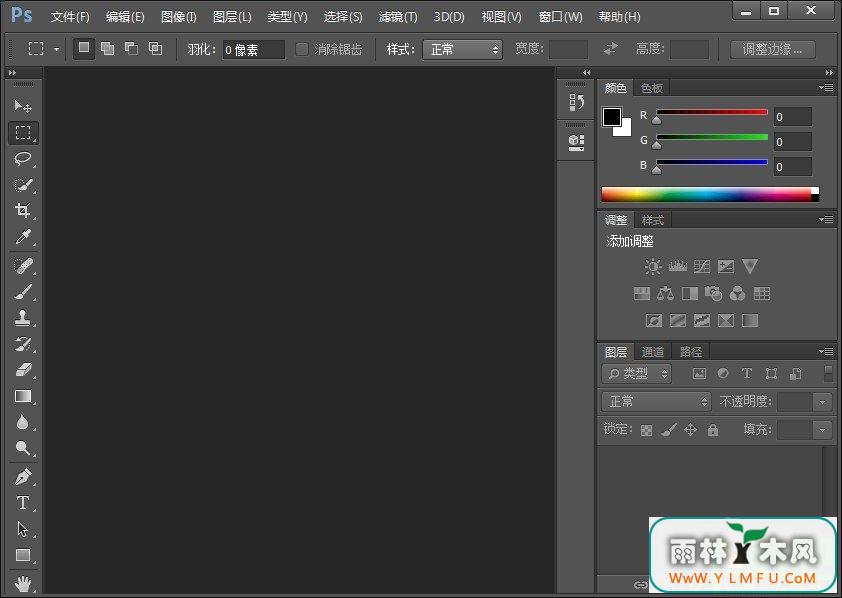
Task: Click the foreground color swatch
Action: [612, 116]
